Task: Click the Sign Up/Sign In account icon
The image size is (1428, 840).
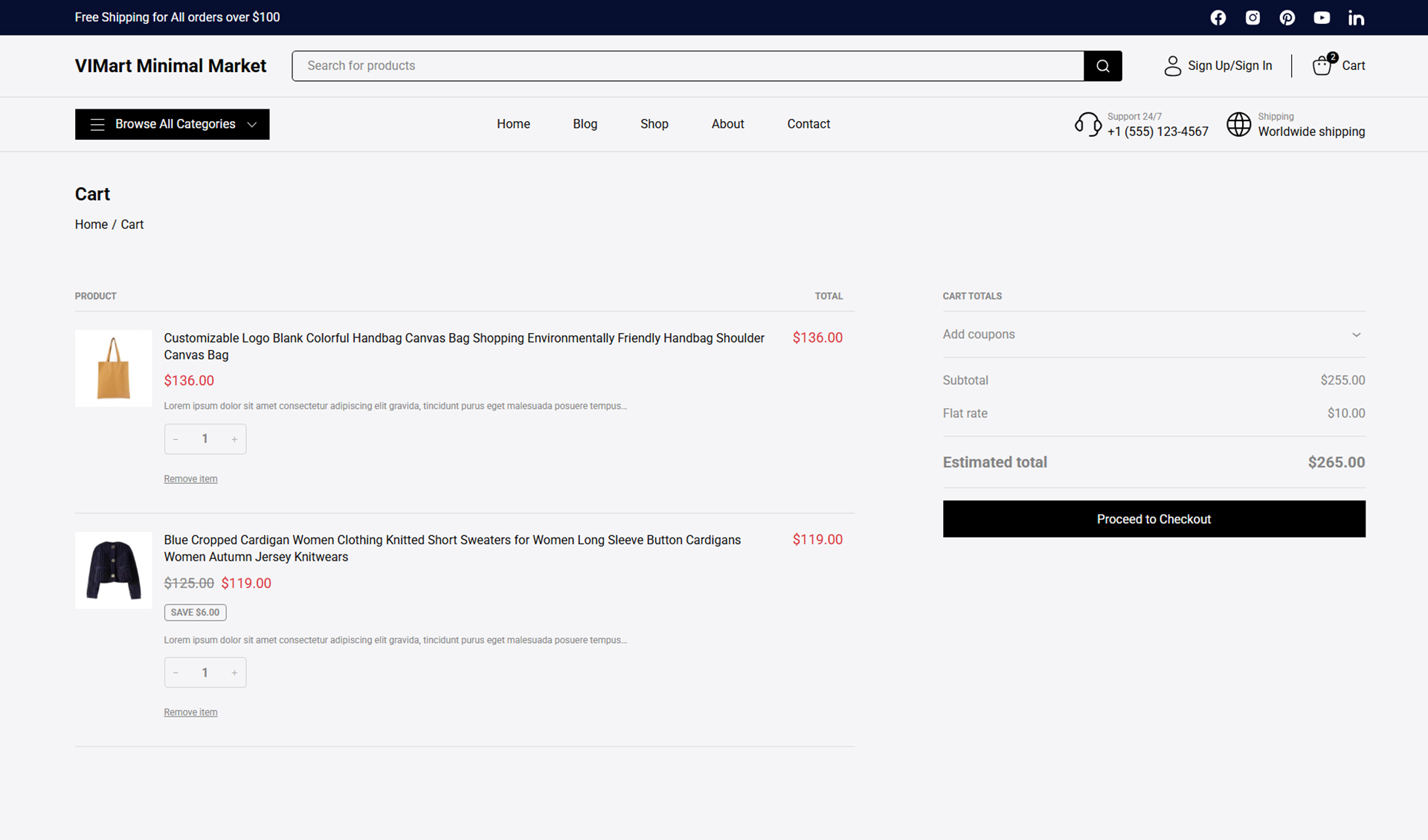Action: pos(1173,65)
